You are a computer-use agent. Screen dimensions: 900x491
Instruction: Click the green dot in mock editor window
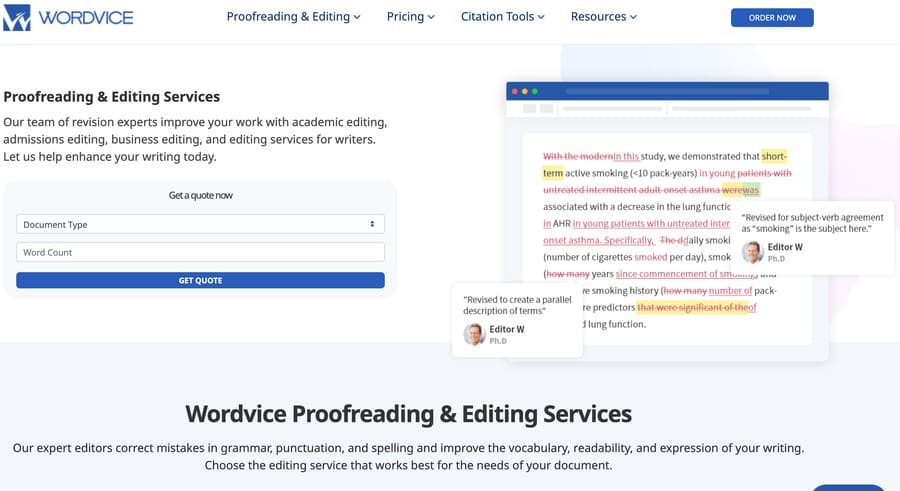pos(535,91)
